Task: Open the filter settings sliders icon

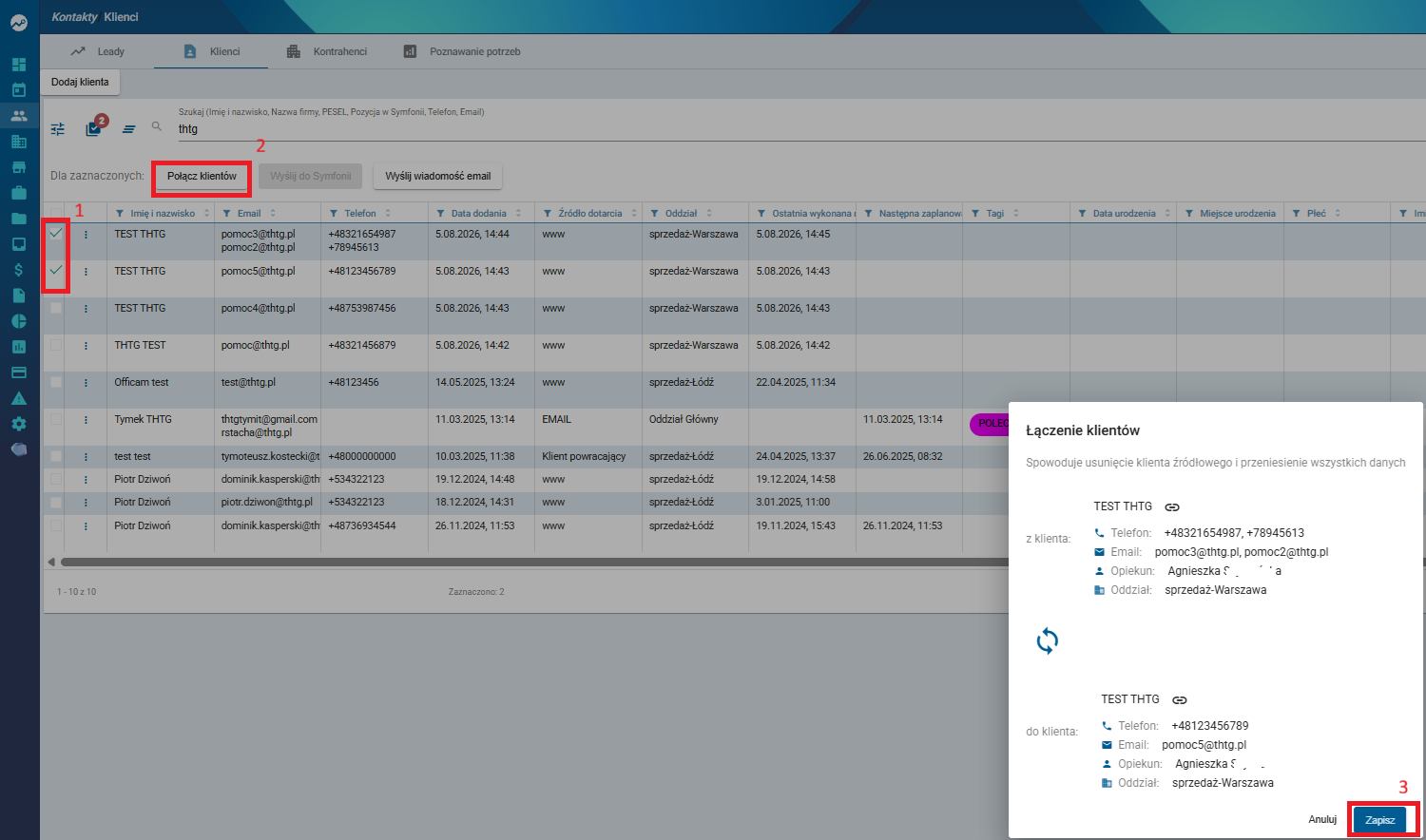Action: pyautogui.click(x=58, y=128)
